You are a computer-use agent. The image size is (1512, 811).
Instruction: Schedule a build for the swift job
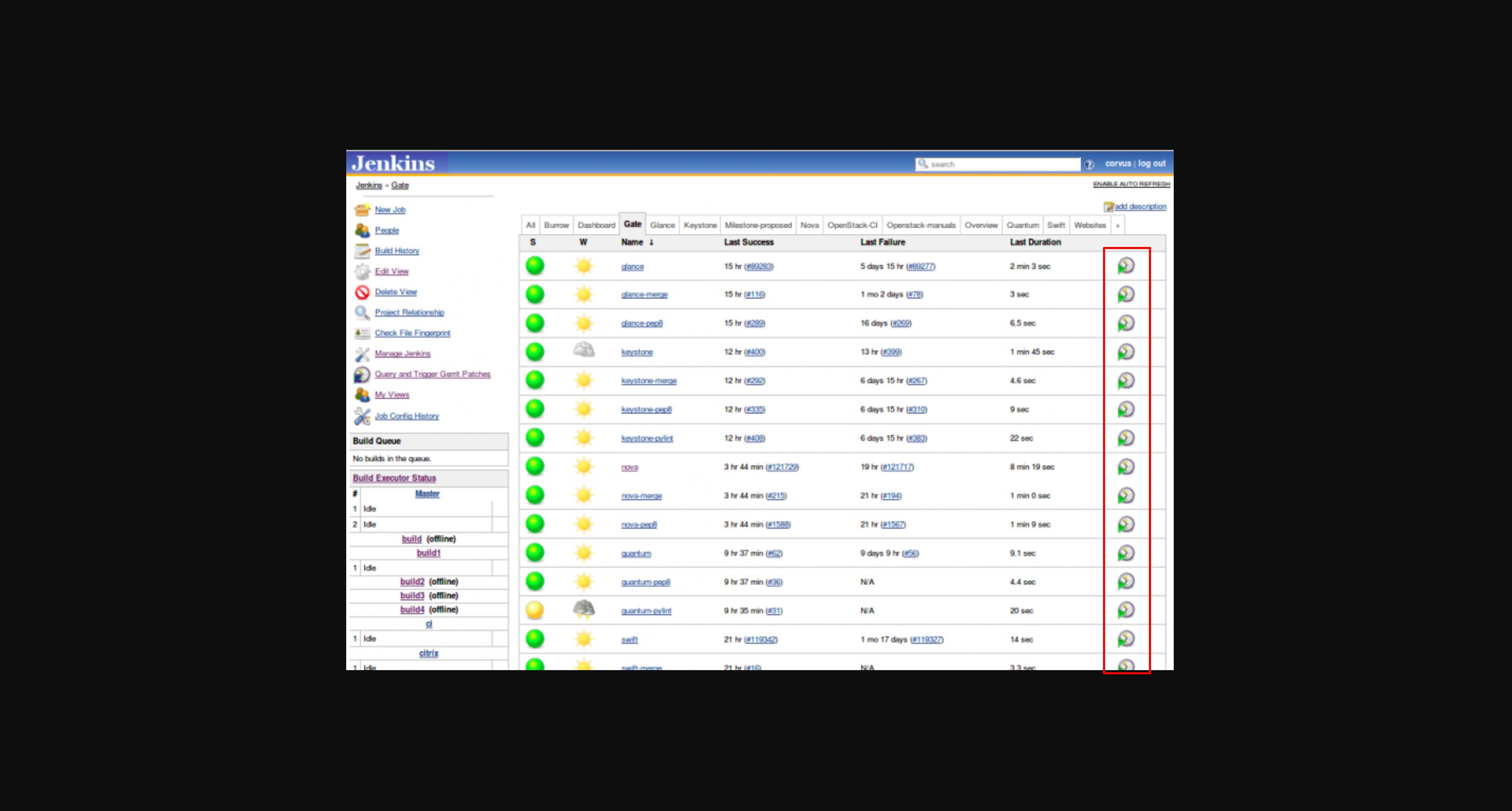click(1125, 639)
